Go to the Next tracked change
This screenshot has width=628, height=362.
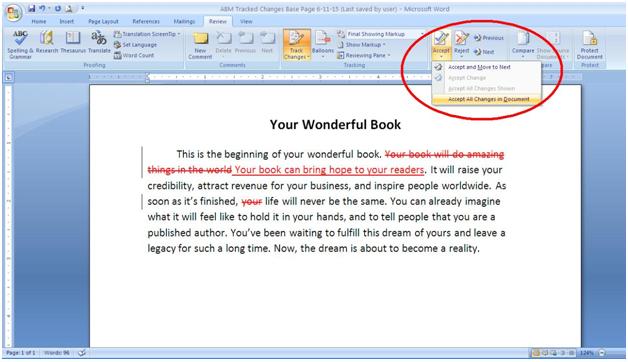[484, 52]
